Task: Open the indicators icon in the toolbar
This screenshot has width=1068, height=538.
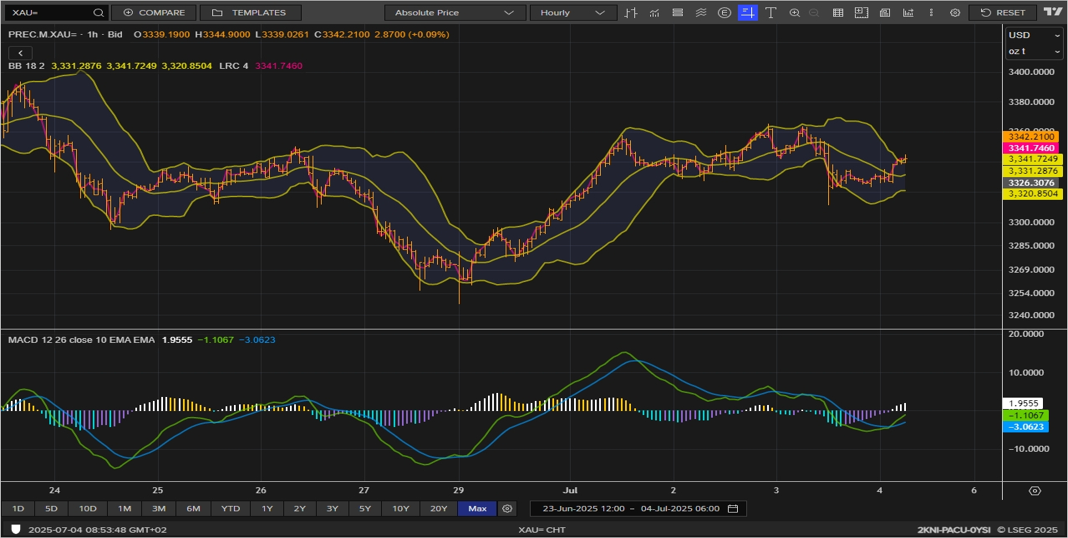Action: click(655, 12)
